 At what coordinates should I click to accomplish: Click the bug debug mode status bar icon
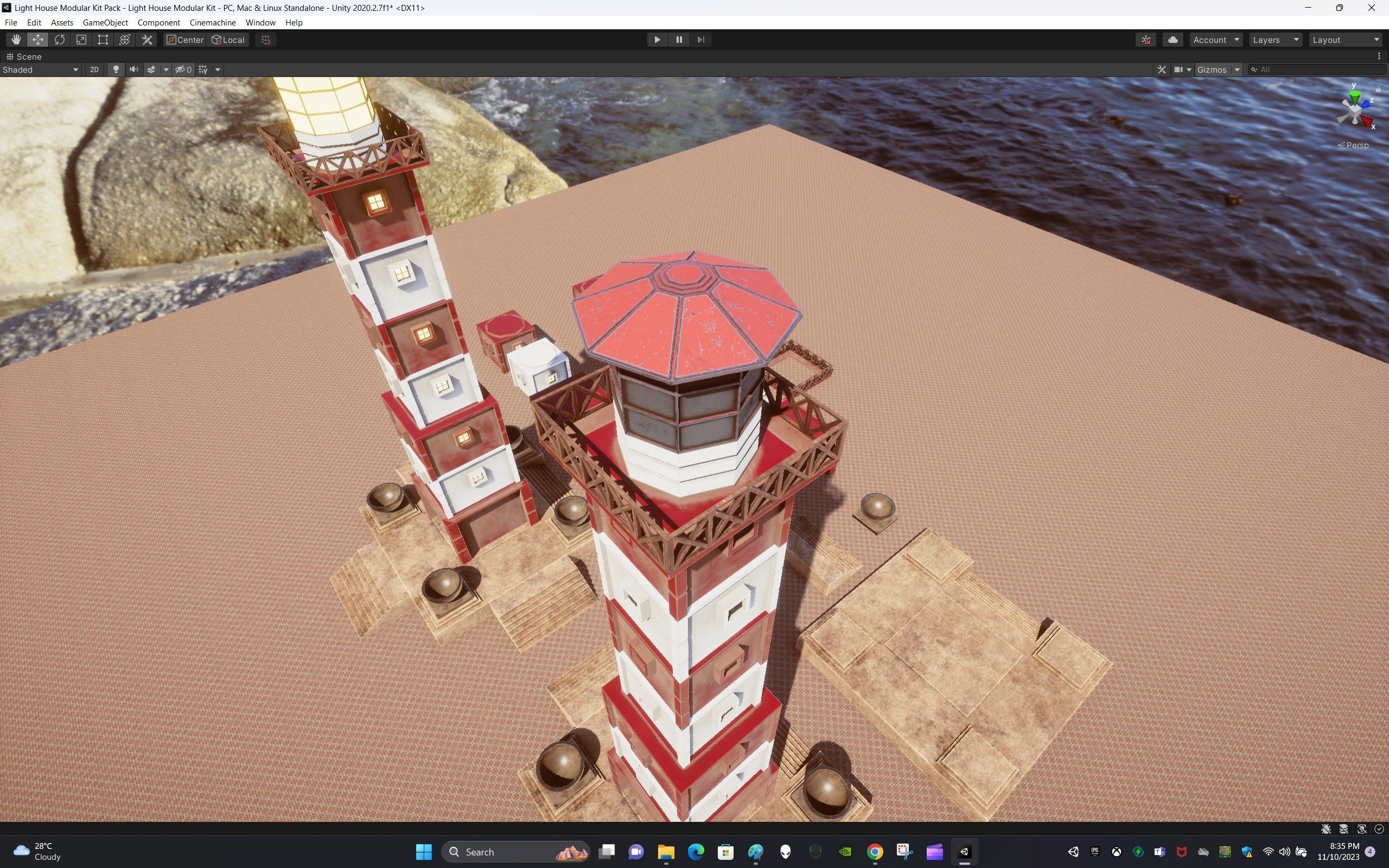click(1327, 829)
